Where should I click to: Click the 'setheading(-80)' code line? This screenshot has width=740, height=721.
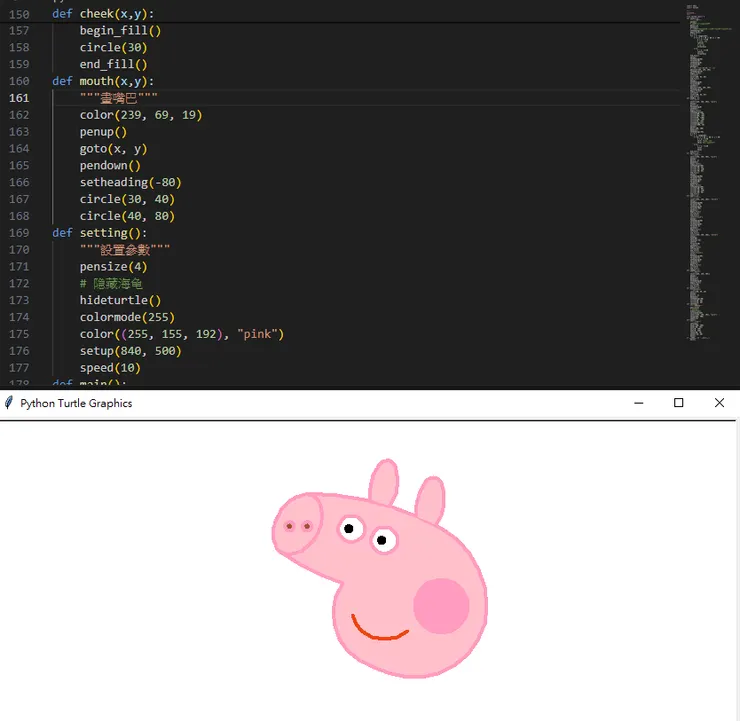(x=130, y=183)
